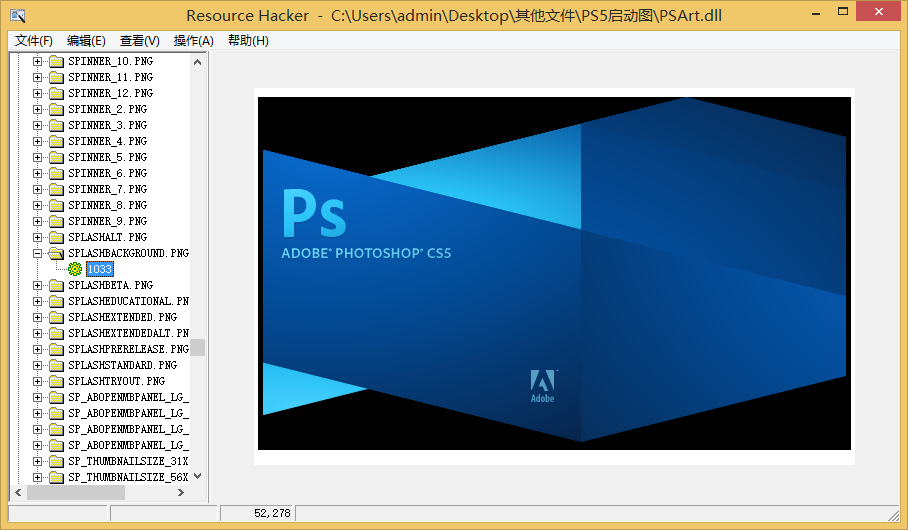Image resolution: width=908 pixels, height=530 pixels.
Task: Collapse the SPLASHBACKGROUND.PNG node
Action: [38, 253]
